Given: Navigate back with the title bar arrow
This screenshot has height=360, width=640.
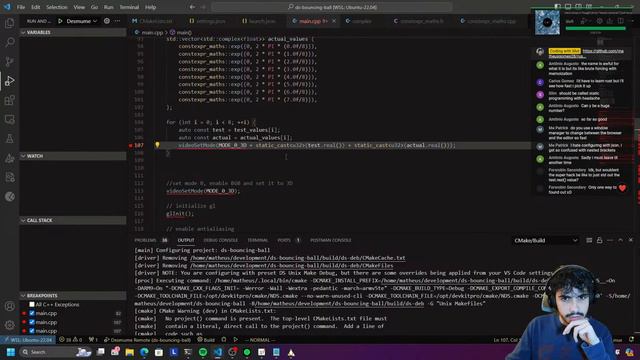Looking at the screenshot, I should point(192,7).
